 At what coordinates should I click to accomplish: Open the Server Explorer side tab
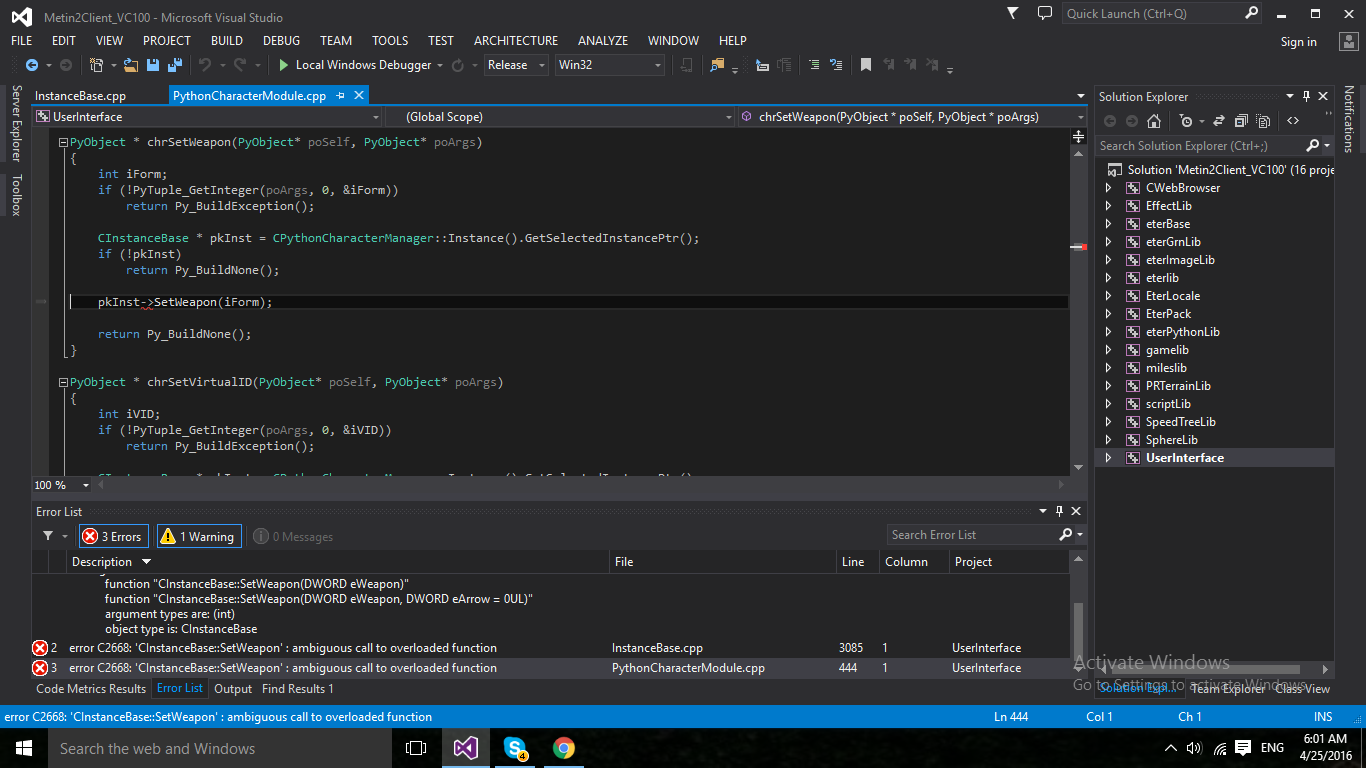[x=16, y=124]
